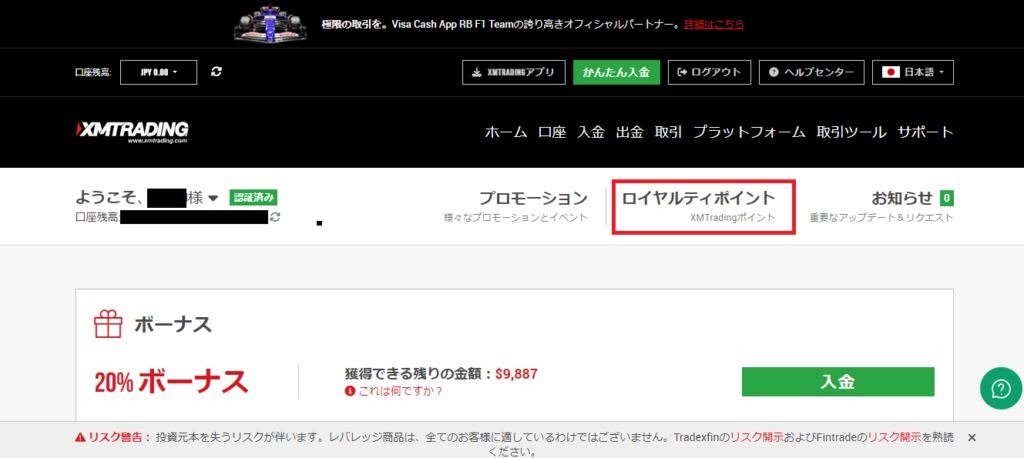Open the JPY 0.00 balance dropdown
Screen dimensions: 1024x458
(x=158, y=72)
